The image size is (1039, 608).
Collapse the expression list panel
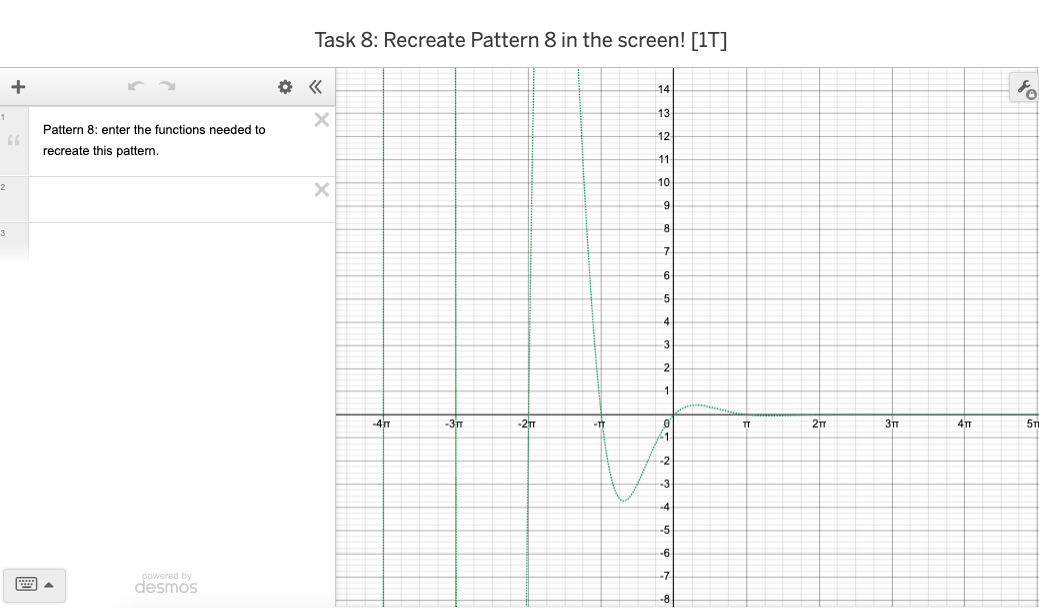pos(315,87)
